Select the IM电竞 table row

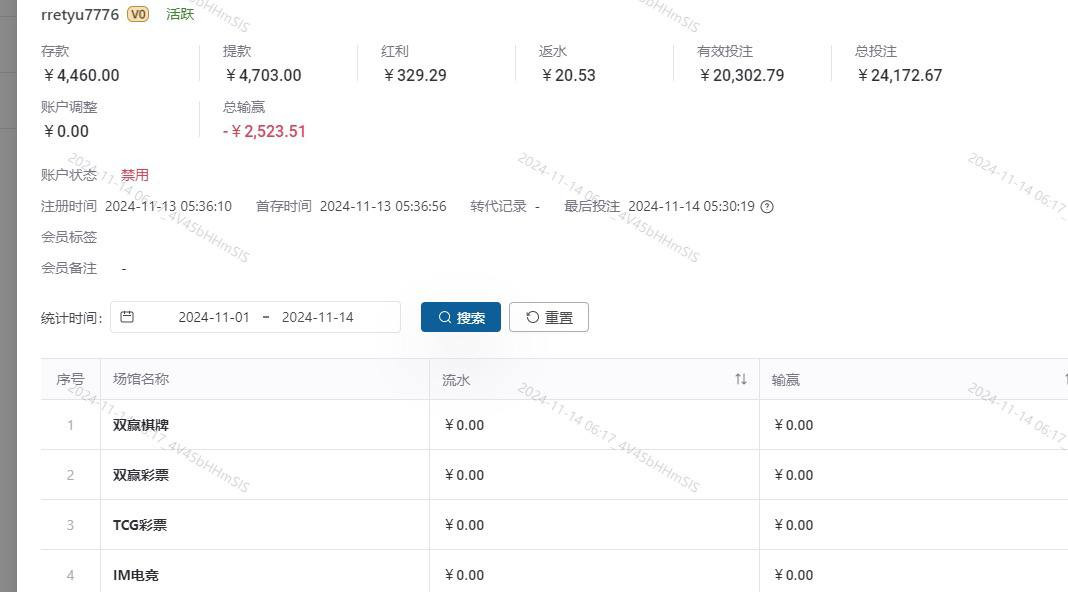click(554, 574)
